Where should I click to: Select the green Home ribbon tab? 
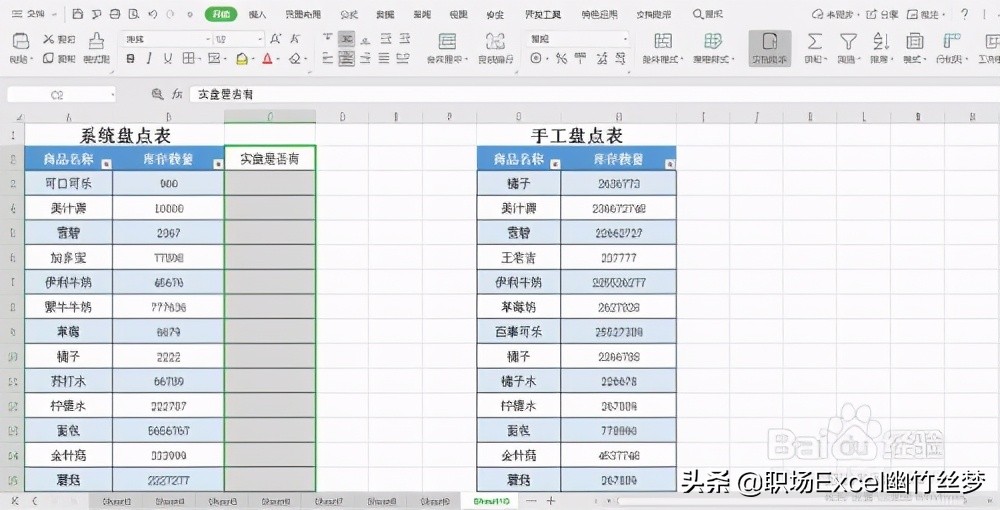[221, 14]
